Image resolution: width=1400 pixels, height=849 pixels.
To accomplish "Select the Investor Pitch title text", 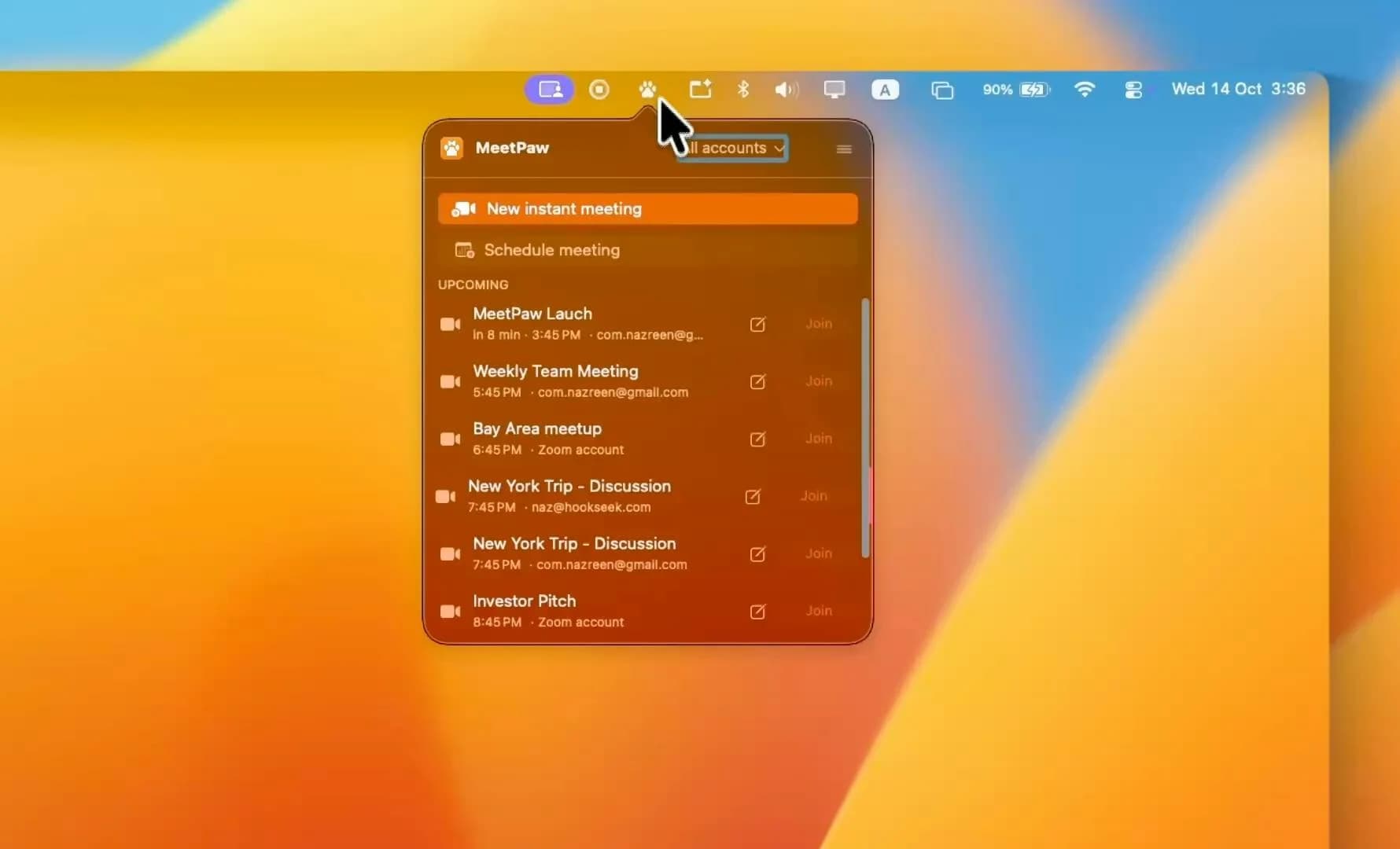I will [524, 601].
